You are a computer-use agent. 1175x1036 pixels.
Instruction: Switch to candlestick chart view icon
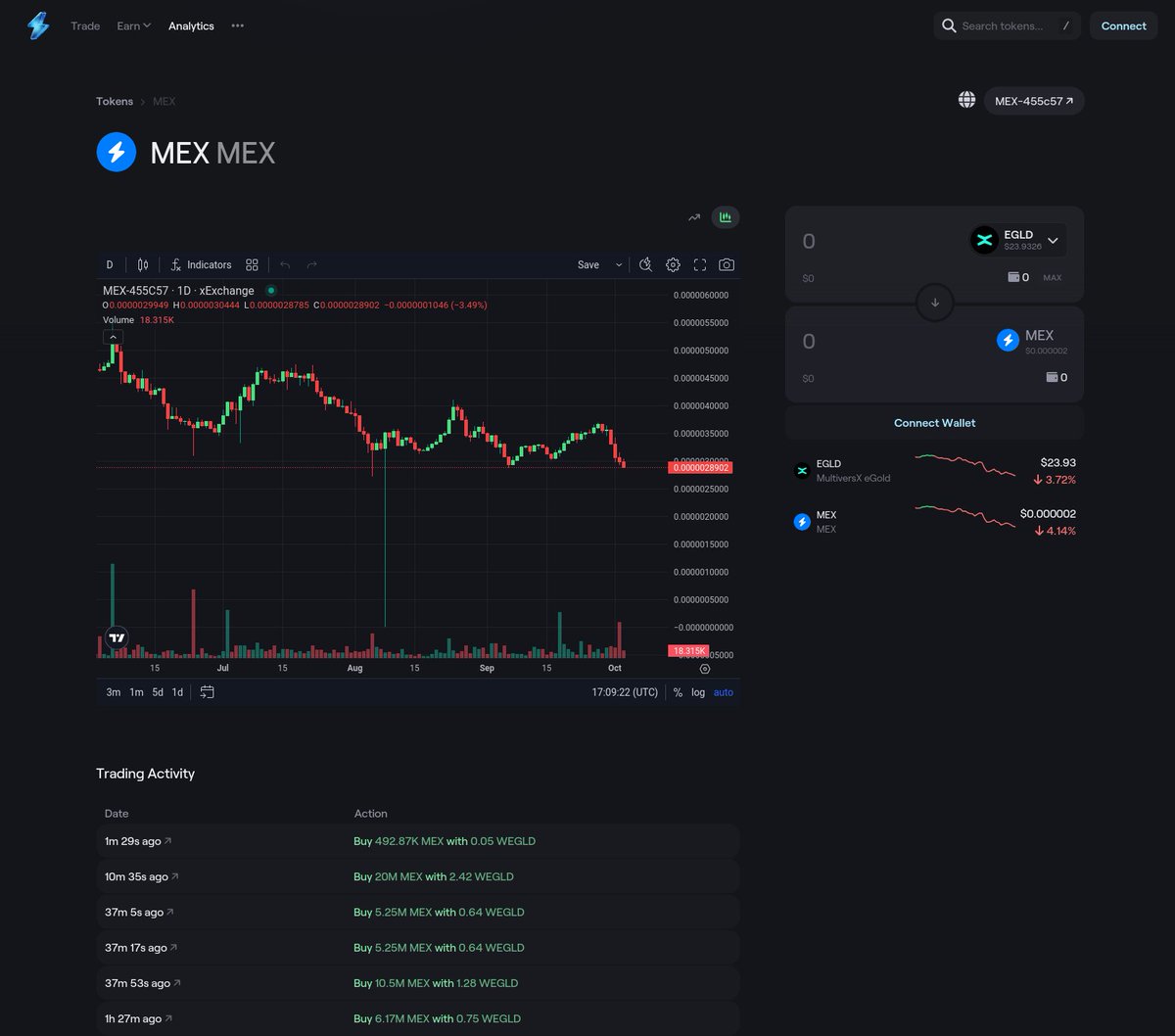click(x=726, y=217)
